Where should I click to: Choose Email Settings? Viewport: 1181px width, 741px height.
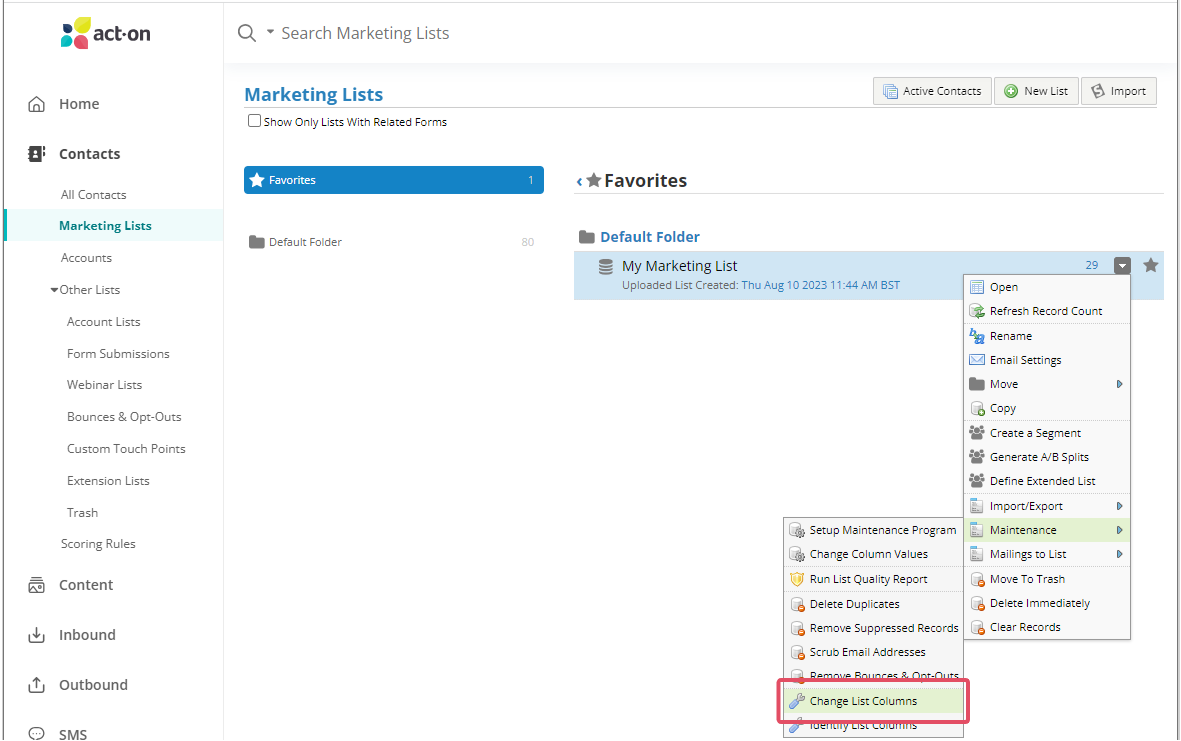tap(1047, 360)
